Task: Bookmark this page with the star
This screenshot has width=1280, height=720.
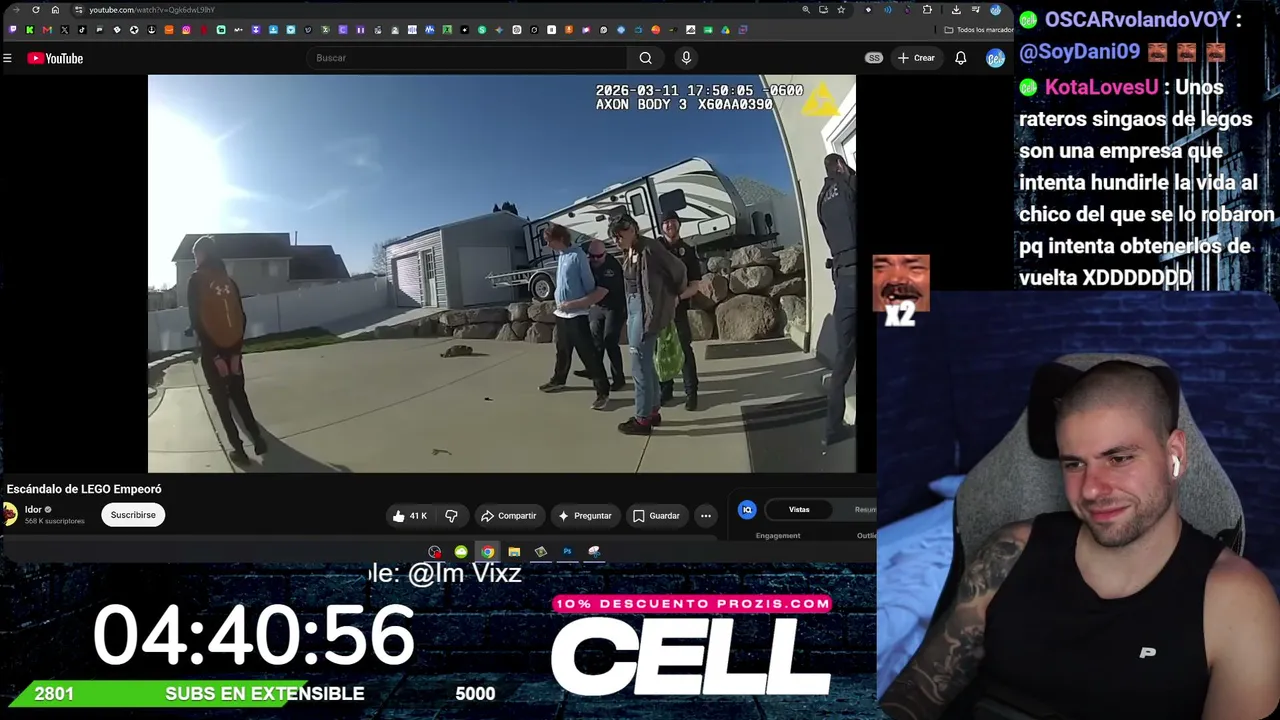Action: point(841,10)
